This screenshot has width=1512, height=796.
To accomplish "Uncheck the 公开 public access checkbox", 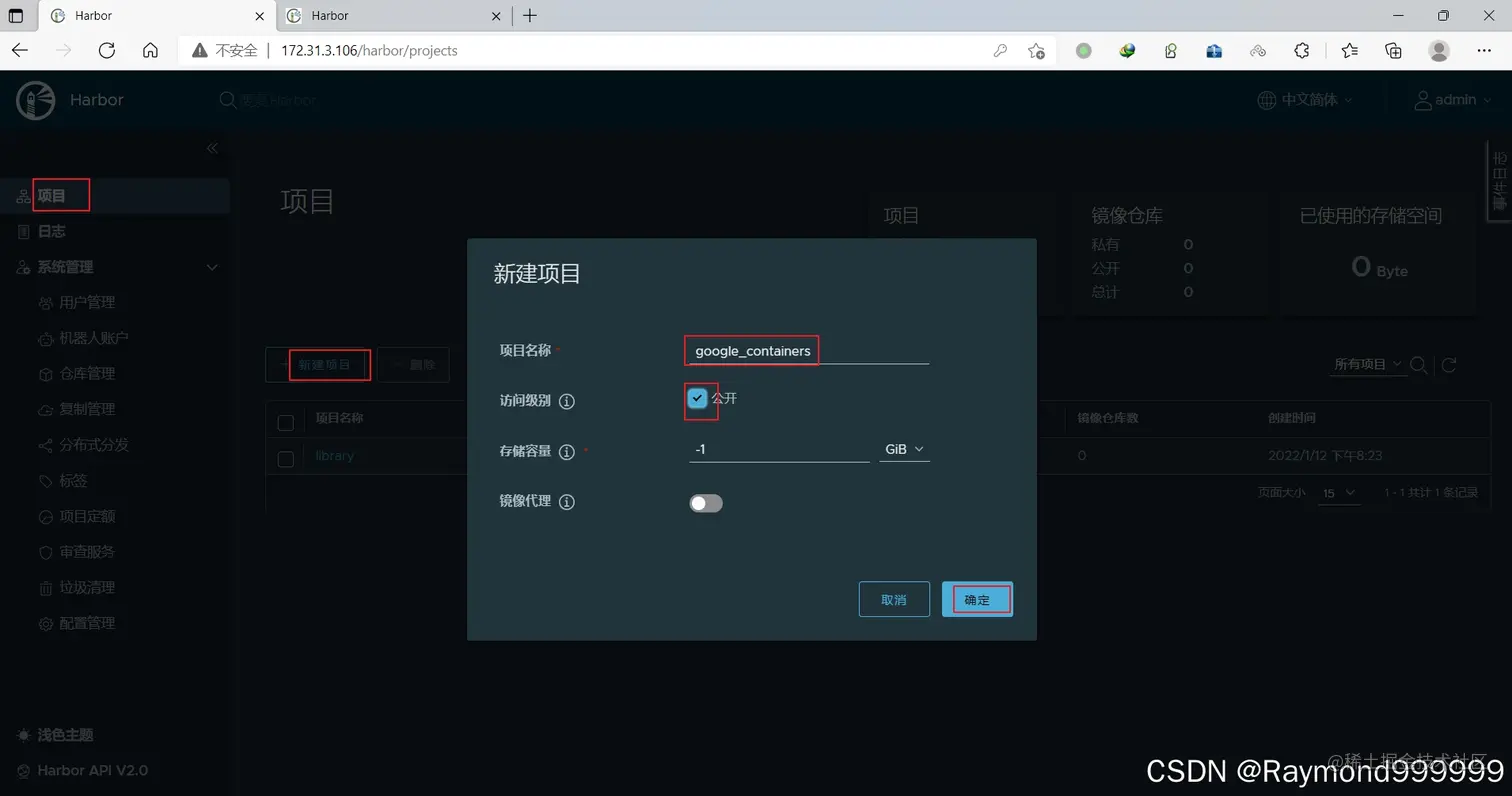I will coord(697,398).
